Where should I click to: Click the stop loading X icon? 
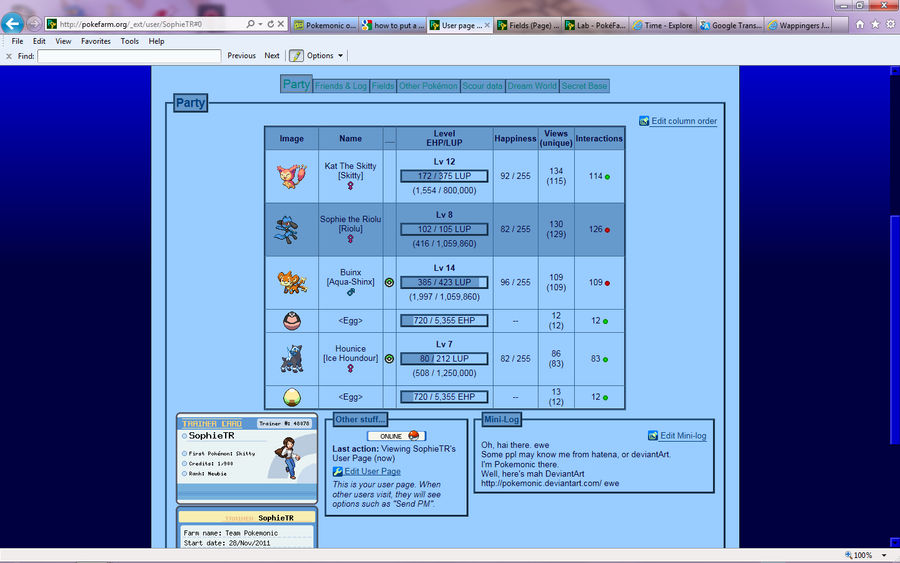point(281,24)
